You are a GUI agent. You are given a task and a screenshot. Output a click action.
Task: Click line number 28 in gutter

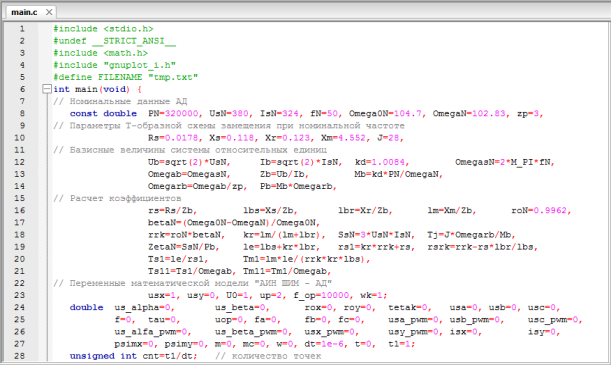19,356
